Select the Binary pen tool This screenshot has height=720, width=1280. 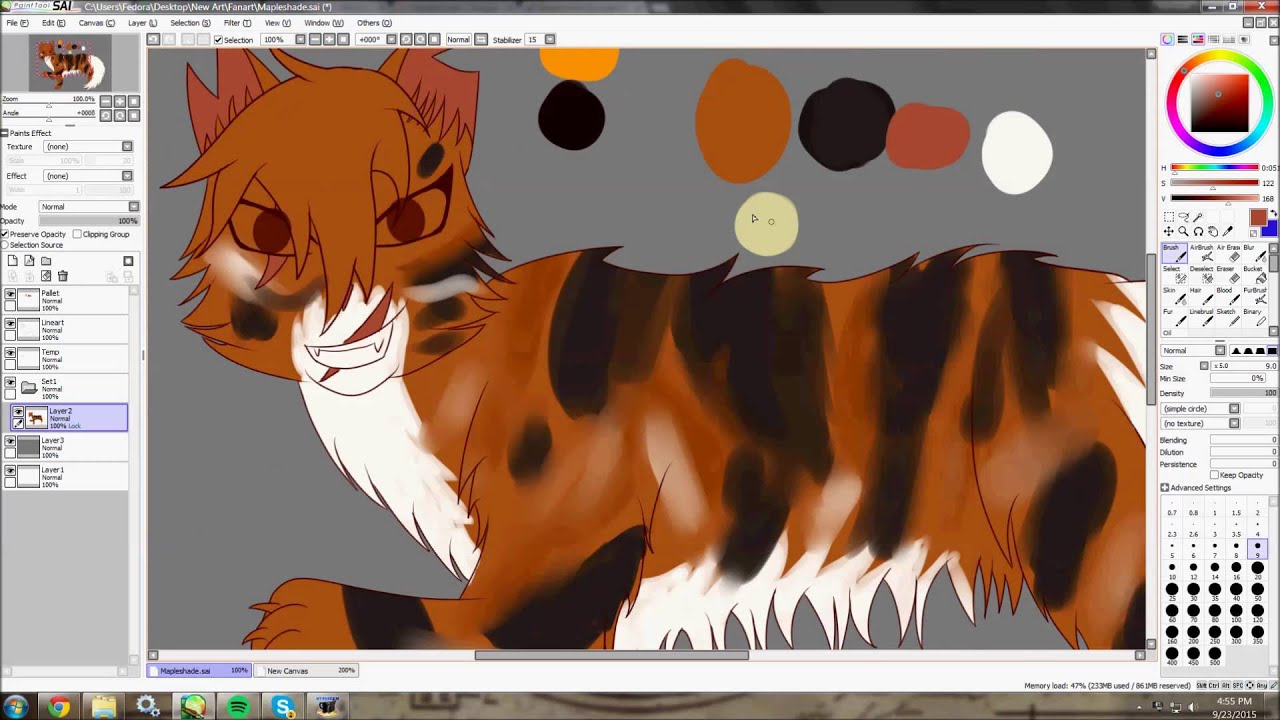point(1254,317)
